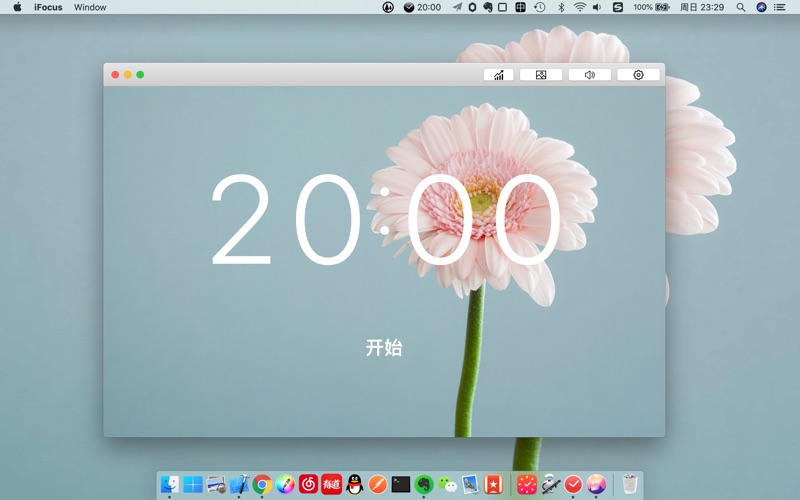Open Spotlight search magnifier

pos(741,7)
